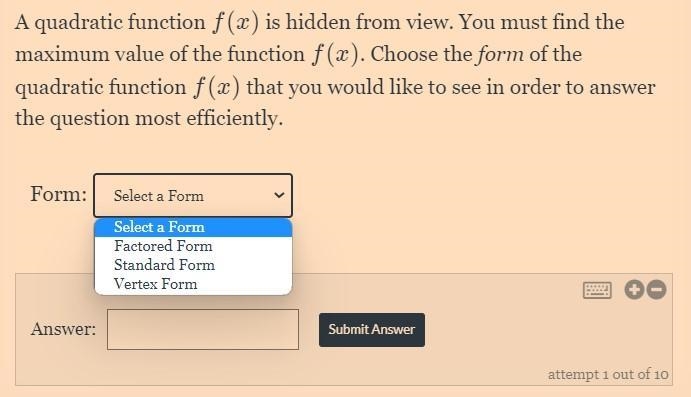The height and width of the screenshot is (397, 691).
Task: Click the Submit Answer button
Action: [372, 330]
